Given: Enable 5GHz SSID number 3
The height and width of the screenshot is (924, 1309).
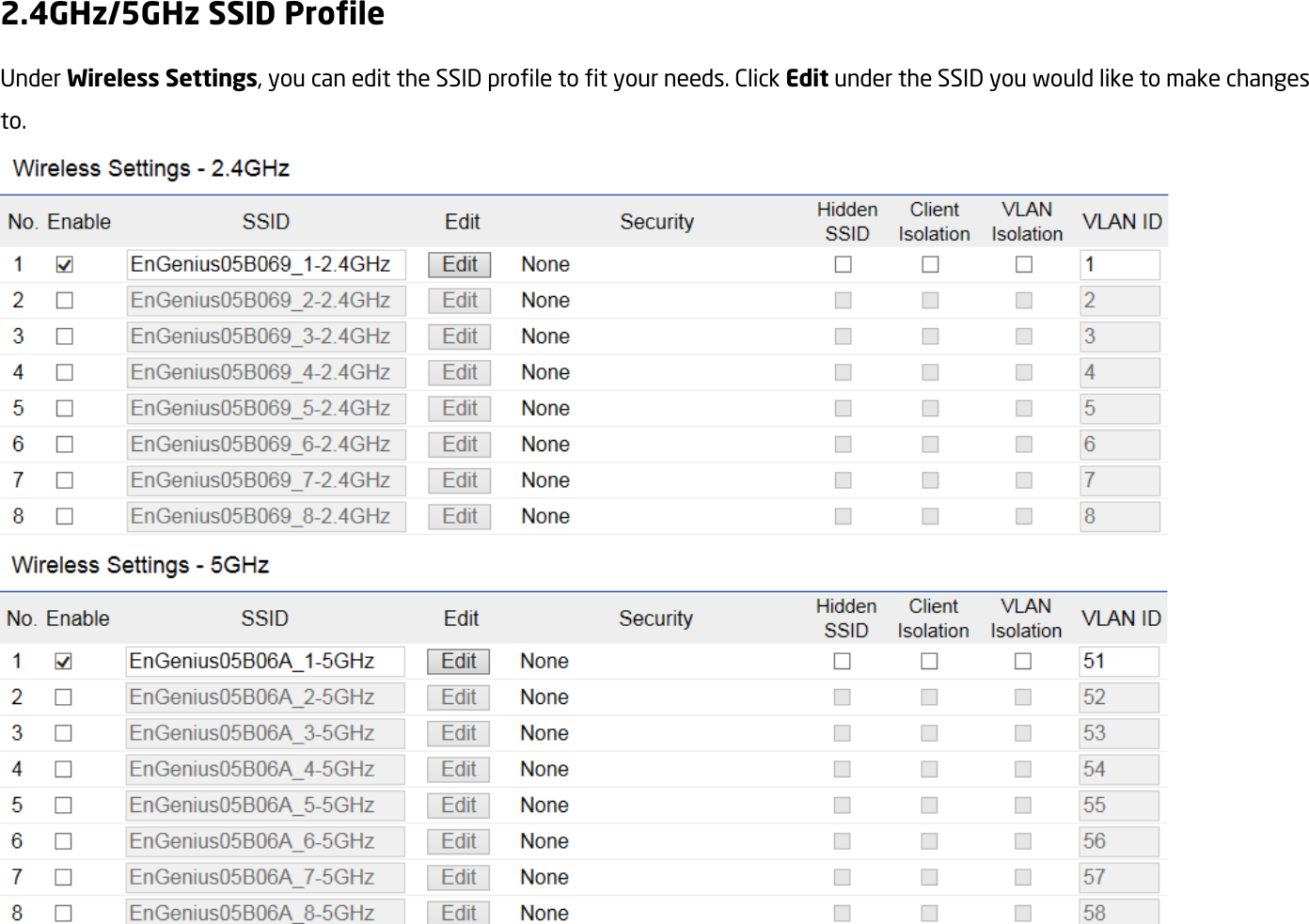Looking at the screenshot, I should click(x=63, y=733).
